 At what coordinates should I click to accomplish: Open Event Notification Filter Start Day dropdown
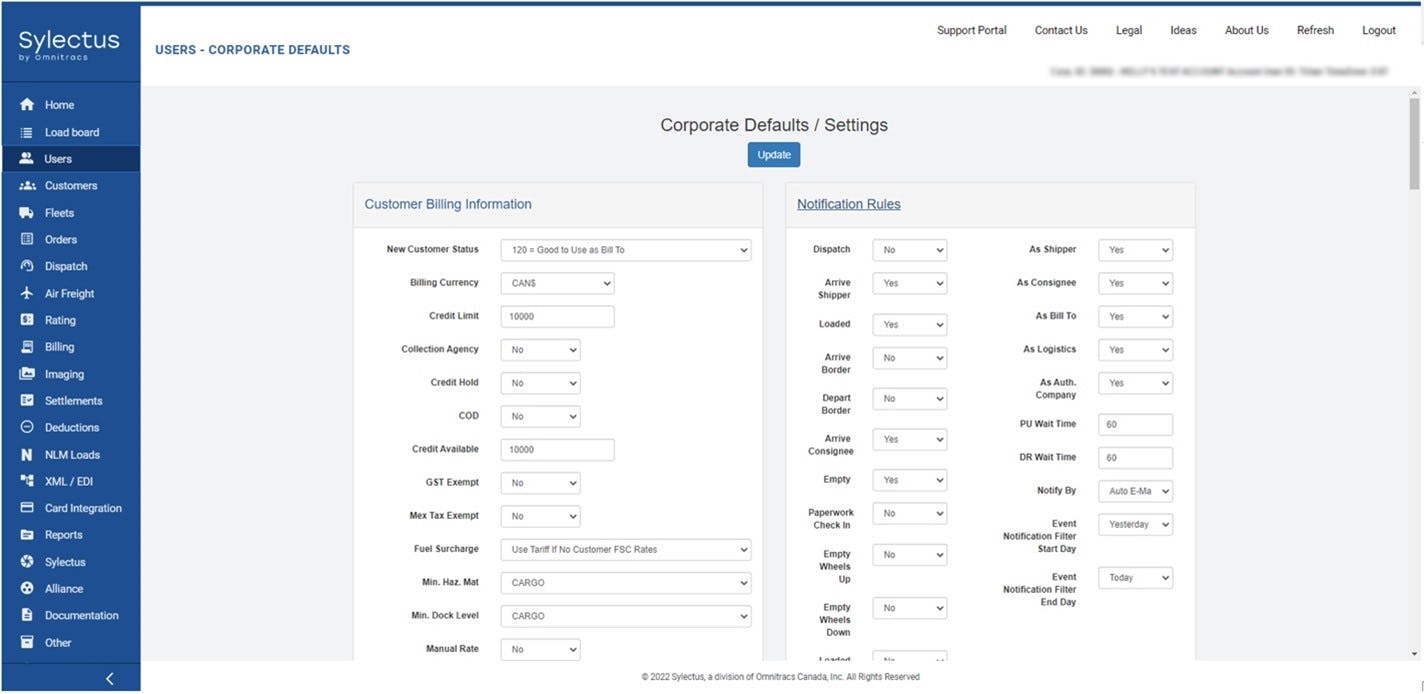click(x=1135, y=524)
